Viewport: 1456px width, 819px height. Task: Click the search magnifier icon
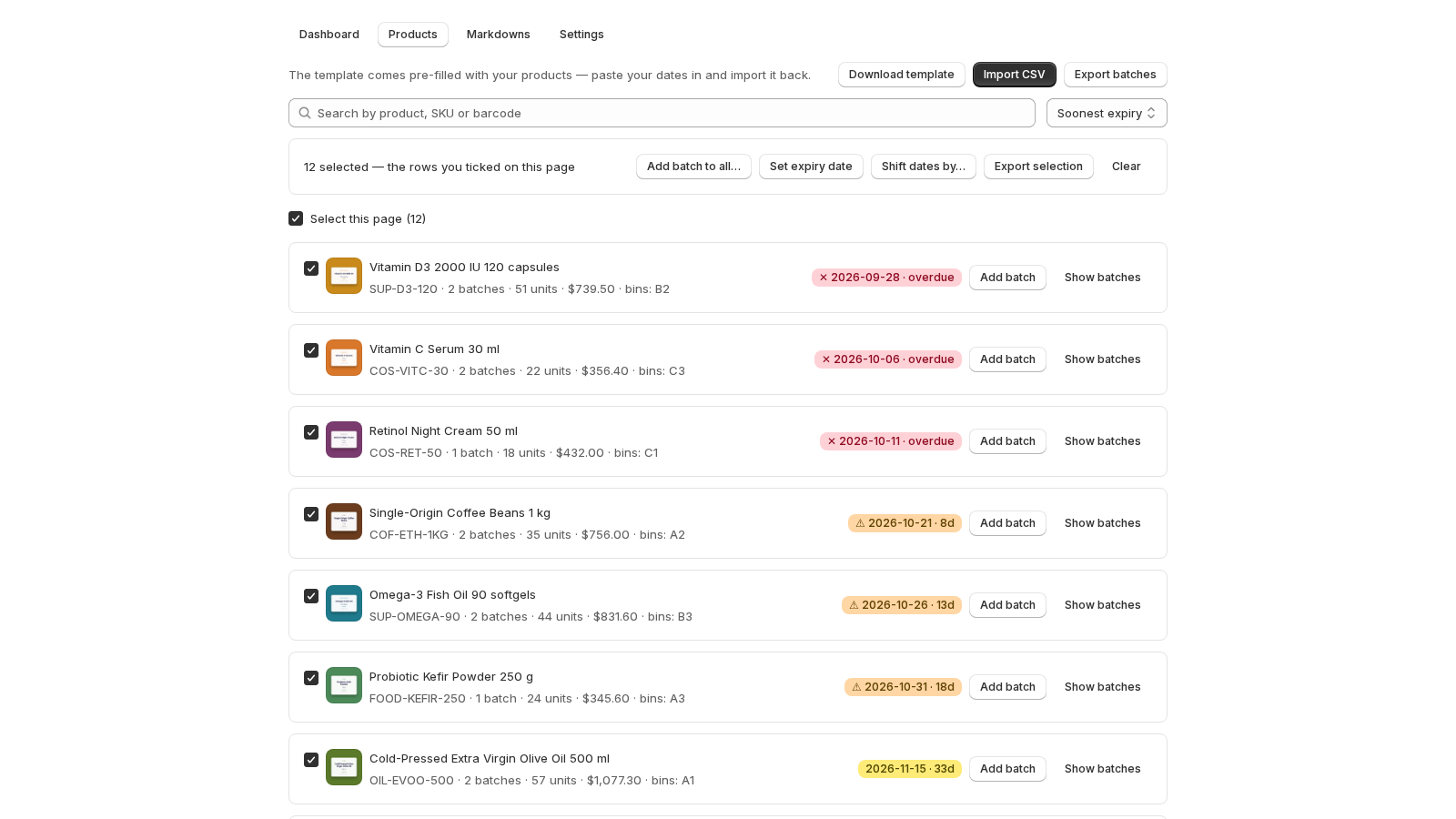click(305, 113)
